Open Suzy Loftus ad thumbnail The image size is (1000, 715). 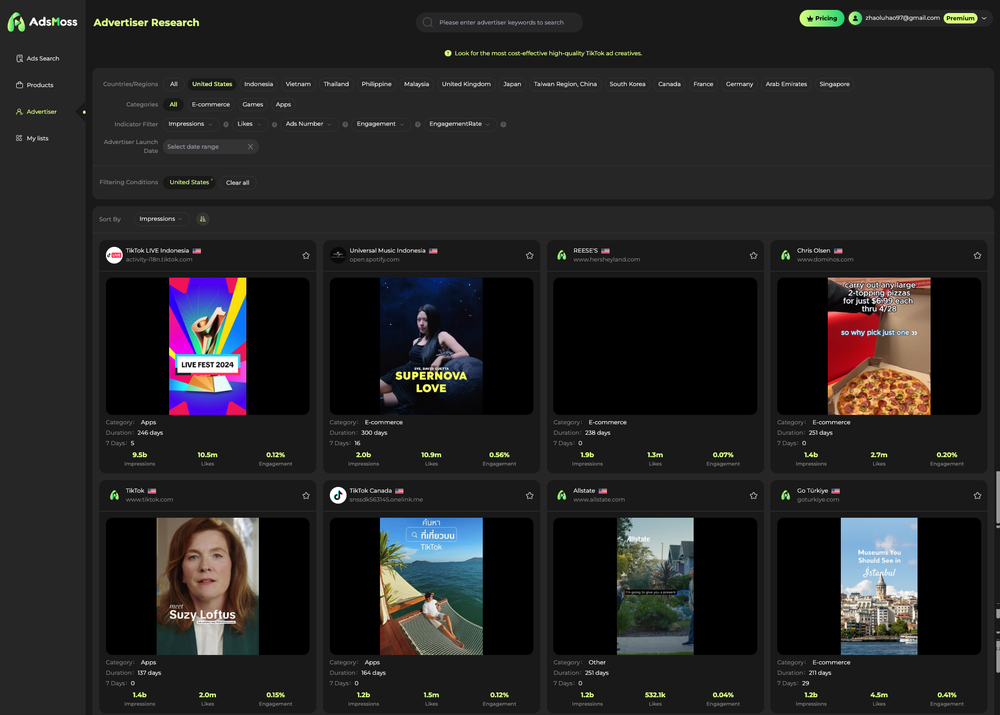207,586
